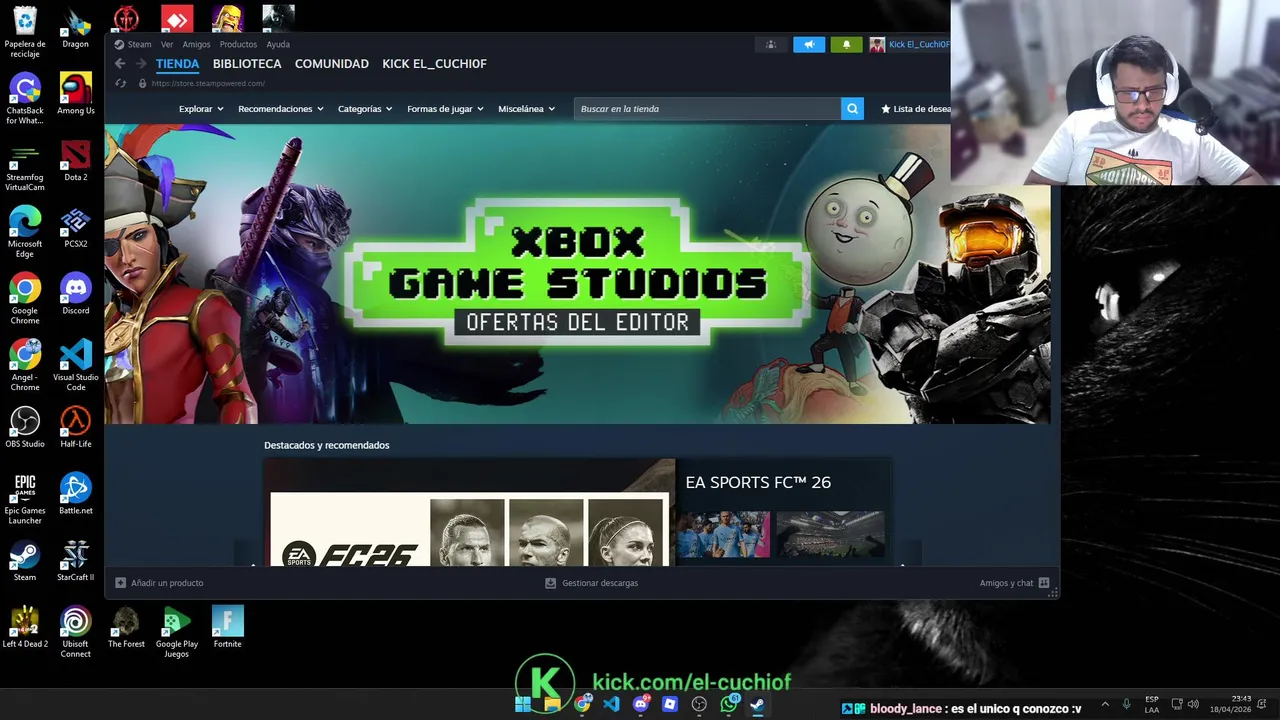
Task: Open the Papelera de reciclaje desktop icon
Action: point(25,31)
